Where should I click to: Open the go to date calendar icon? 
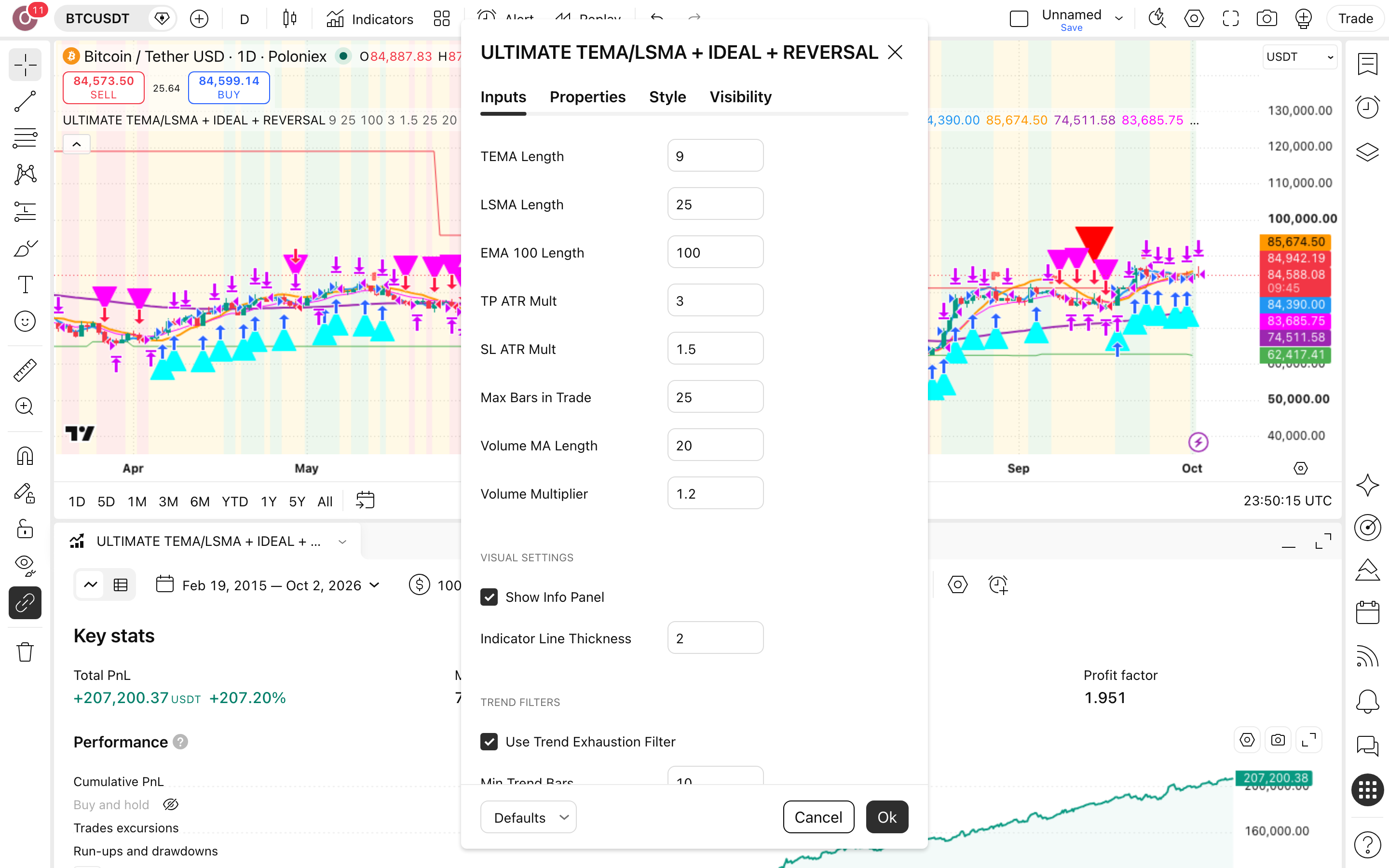click(365, 501)
